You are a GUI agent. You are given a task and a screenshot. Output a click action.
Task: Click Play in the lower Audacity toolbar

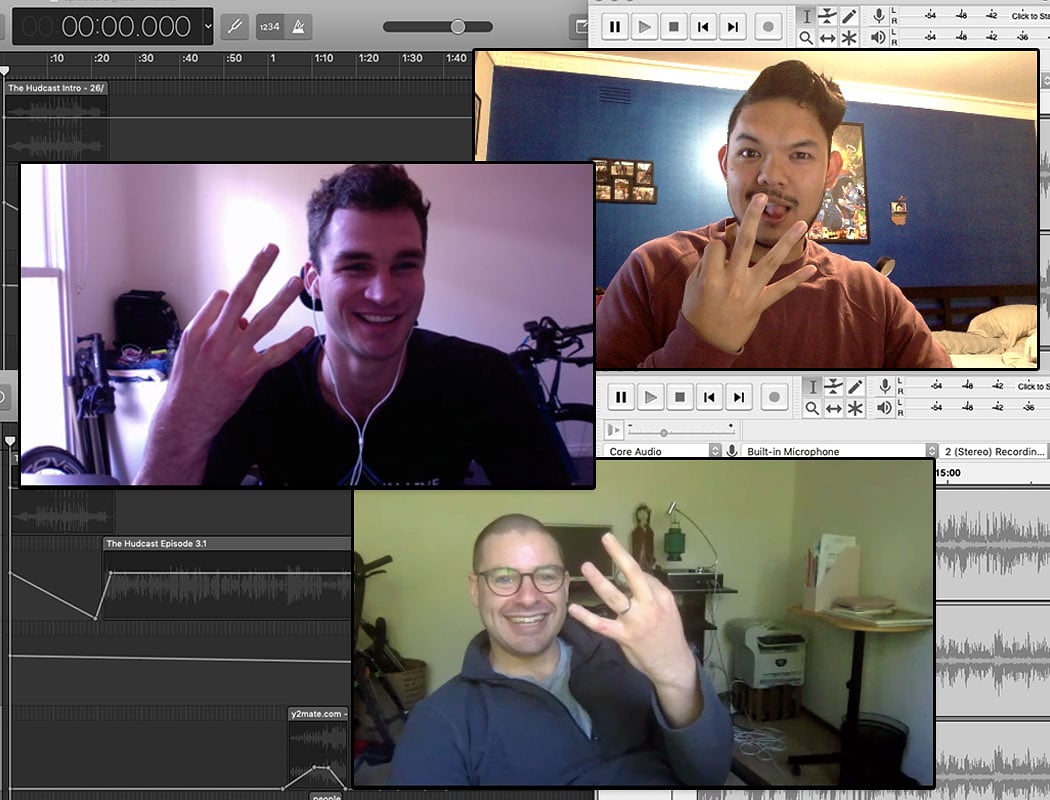(x=650, y=397)
